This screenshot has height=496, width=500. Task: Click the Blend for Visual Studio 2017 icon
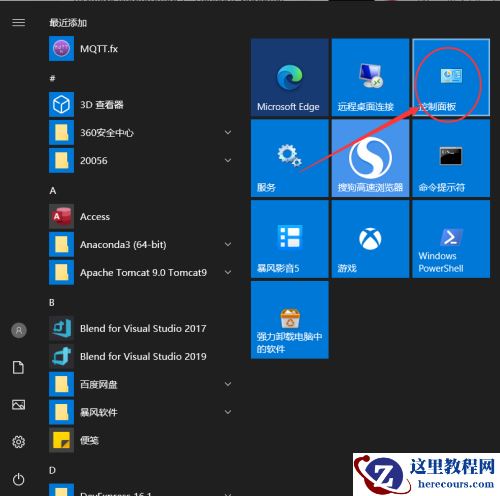(61, 328)
